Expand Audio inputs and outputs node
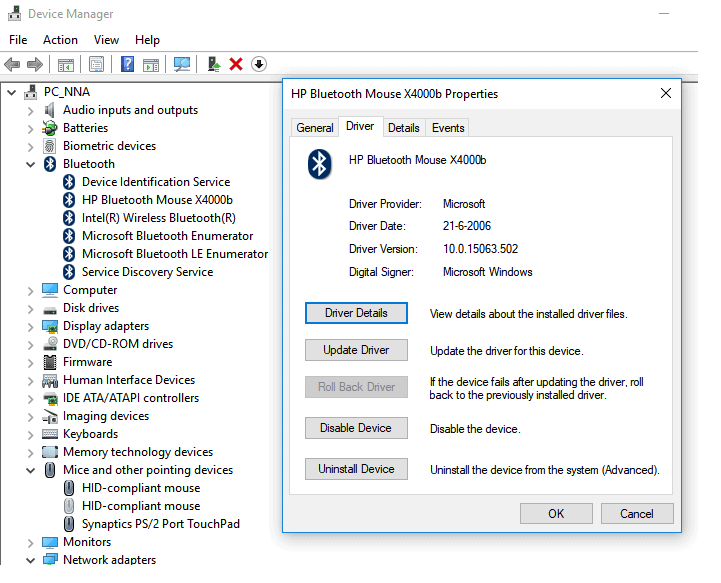This screenshot has width=721, height=583. (30, 111)
